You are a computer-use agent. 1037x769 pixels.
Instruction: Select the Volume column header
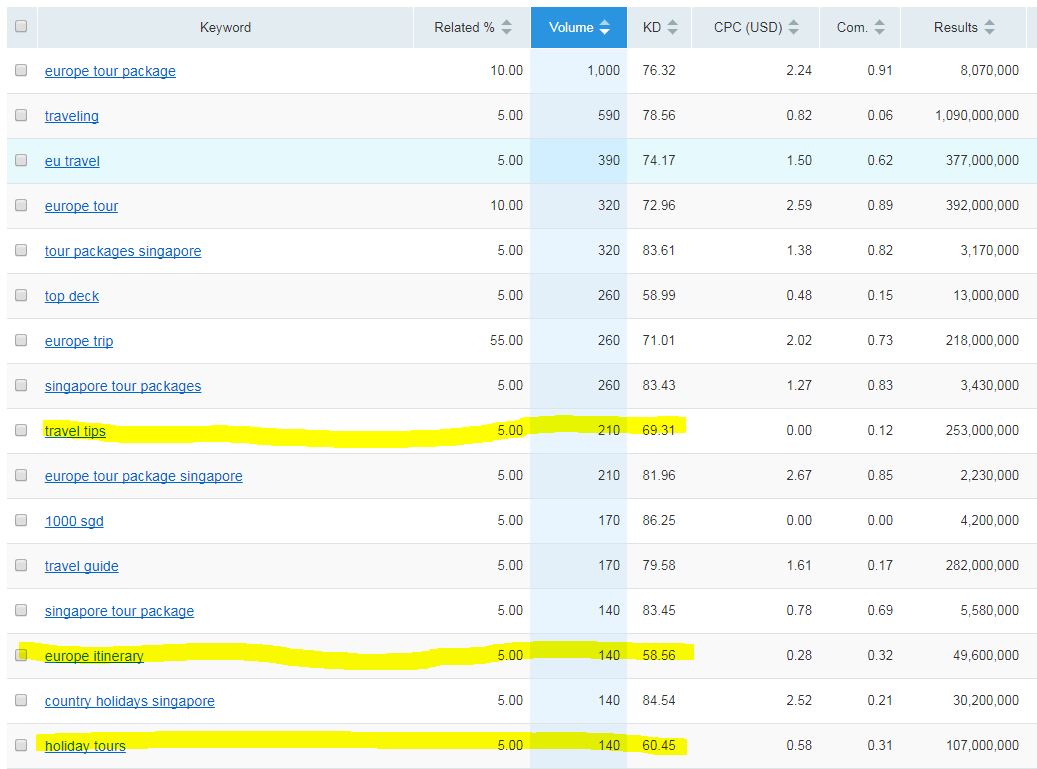pyautogui.click(x=579, y=27)
